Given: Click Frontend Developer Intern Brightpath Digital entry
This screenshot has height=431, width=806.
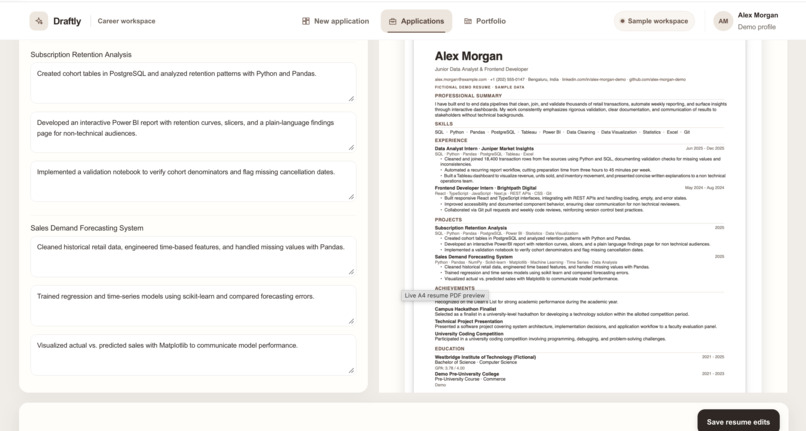Looking at the screenshot, I should [486, 188].
